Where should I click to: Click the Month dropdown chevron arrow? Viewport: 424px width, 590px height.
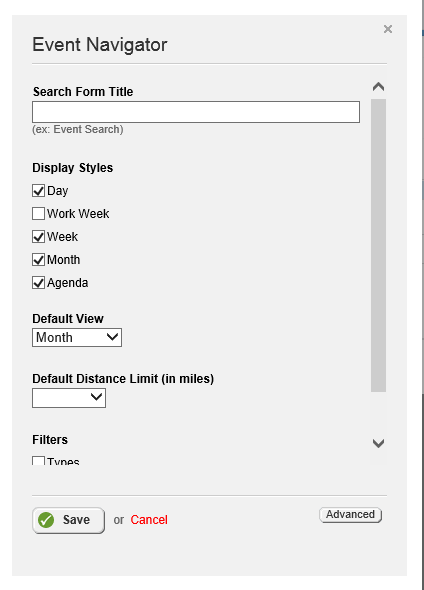[x=112, y=337]
